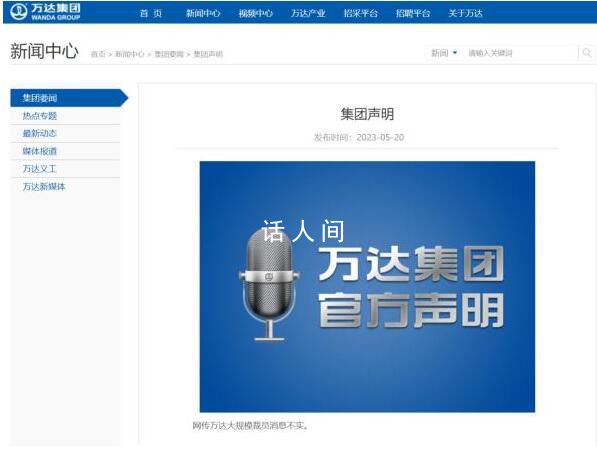Viewport: 597px width, 450px height.
Task: Click 集团要闻 in breadcrumb
Action: pyautogui.click(x=169, y=54)
